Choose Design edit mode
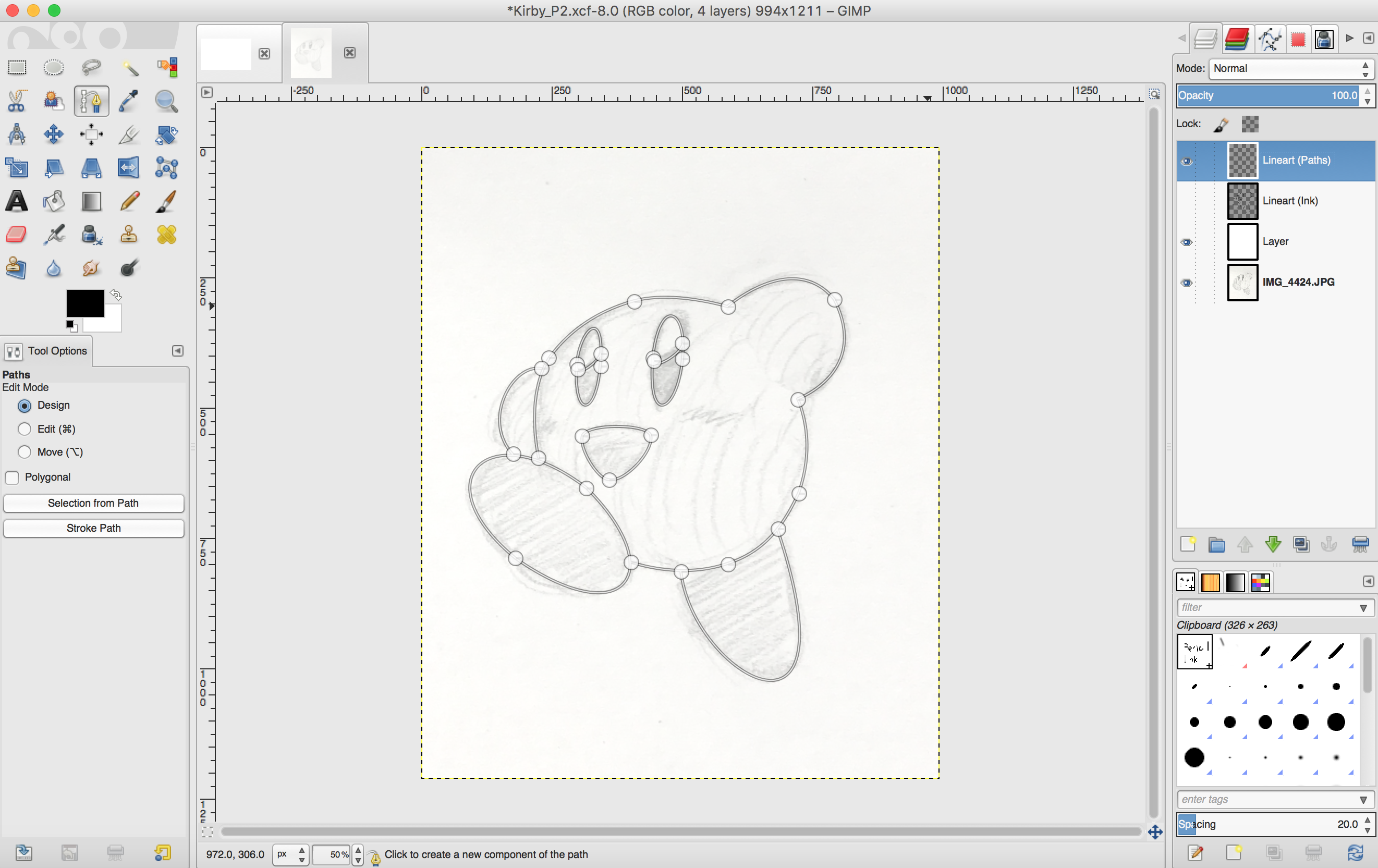Viewport: 1378px width, 868px height. 25,406
